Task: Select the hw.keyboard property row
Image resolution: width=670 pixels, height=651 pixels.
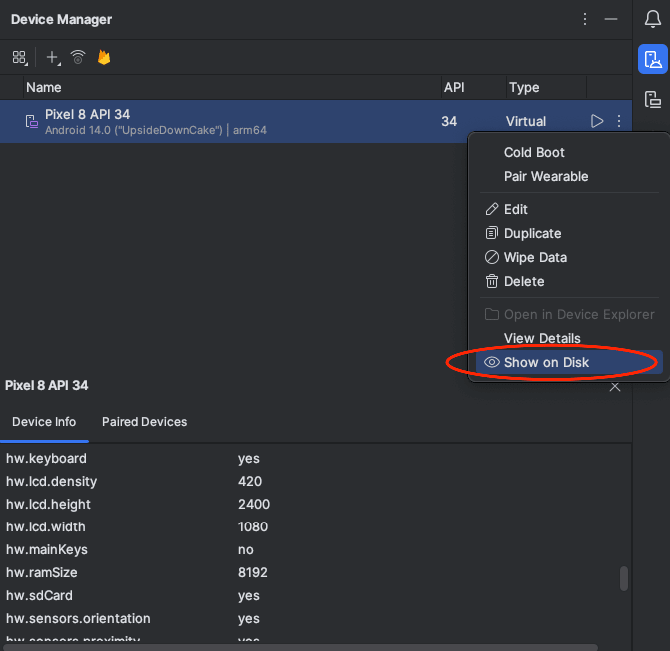Action: (314, 459)
